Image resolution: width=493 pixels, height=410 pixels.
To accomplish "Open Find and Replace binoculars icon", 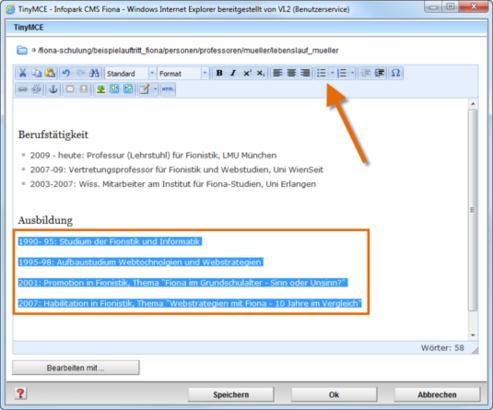I will (x=94, y=73).
